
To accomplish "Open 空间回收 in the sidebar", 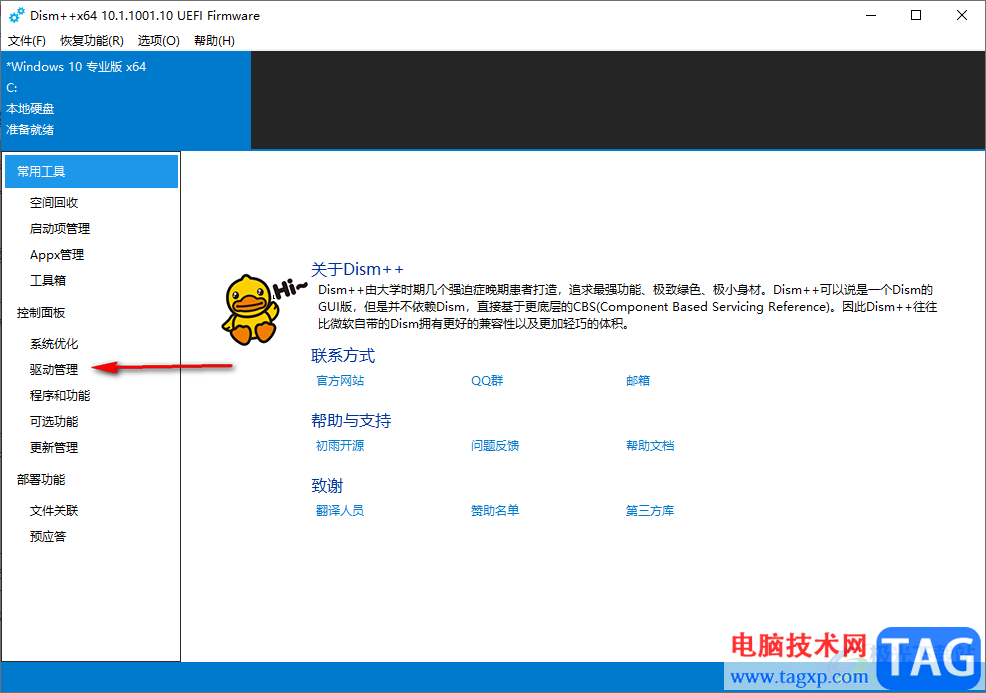I will (54, 202).
